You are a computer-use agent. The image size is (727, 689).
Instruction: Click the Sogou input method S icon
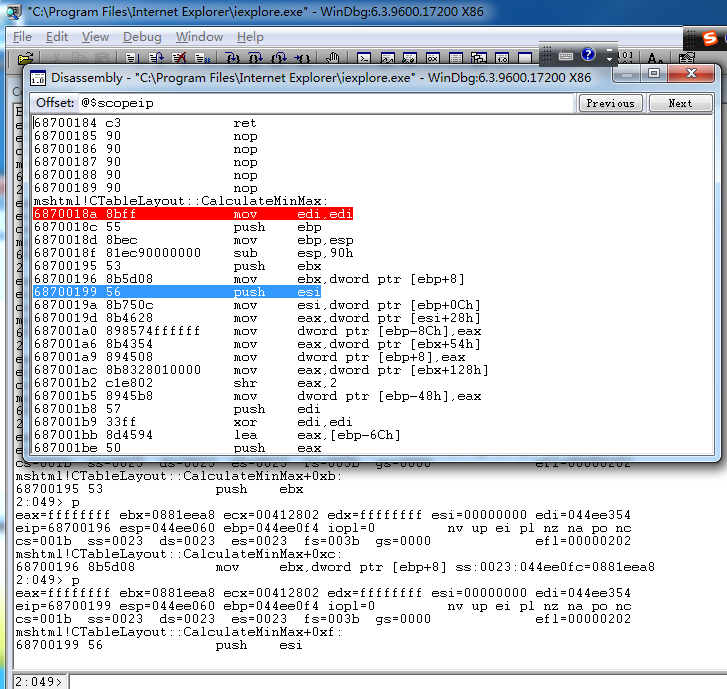click(709, 38)
